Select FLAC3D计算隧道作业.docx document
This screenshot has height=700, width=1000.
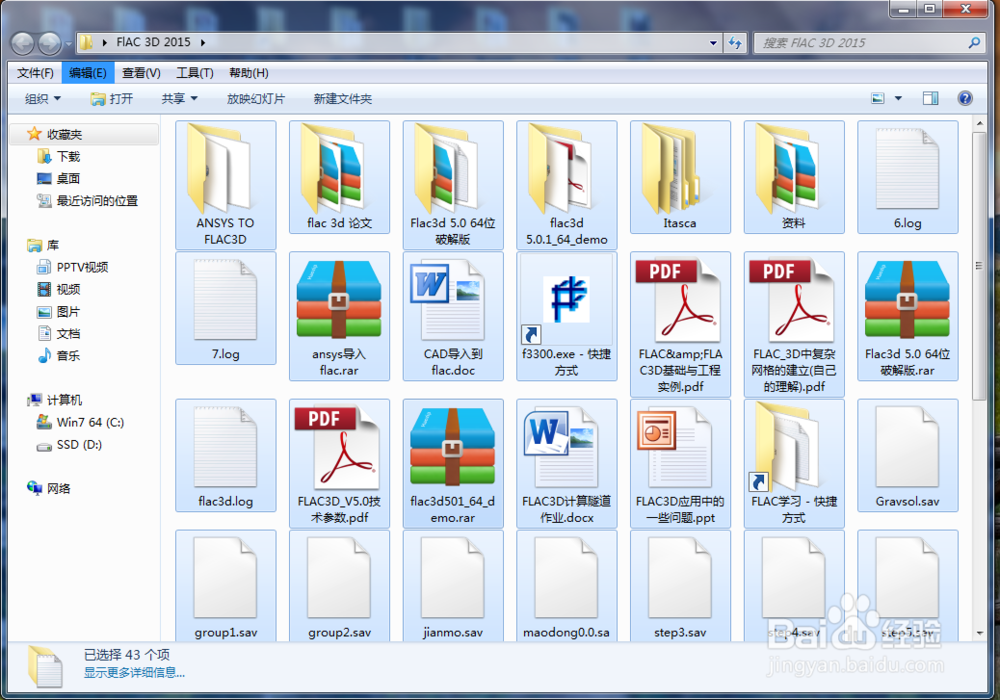tap(566, 463)
